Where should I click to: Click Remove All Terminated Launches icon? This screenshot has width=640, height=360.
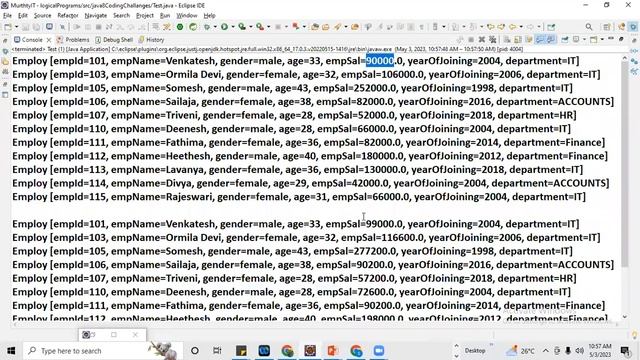493,40
